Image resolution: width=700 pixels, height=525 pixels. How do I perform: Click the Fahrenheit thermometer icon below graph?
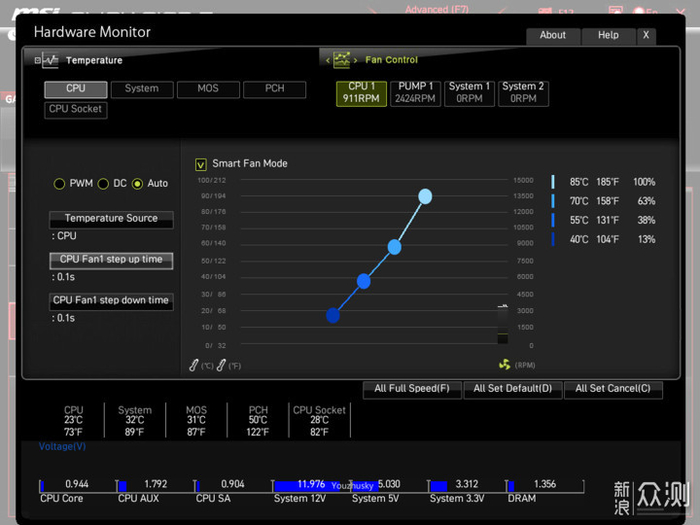tap(222, 365)
